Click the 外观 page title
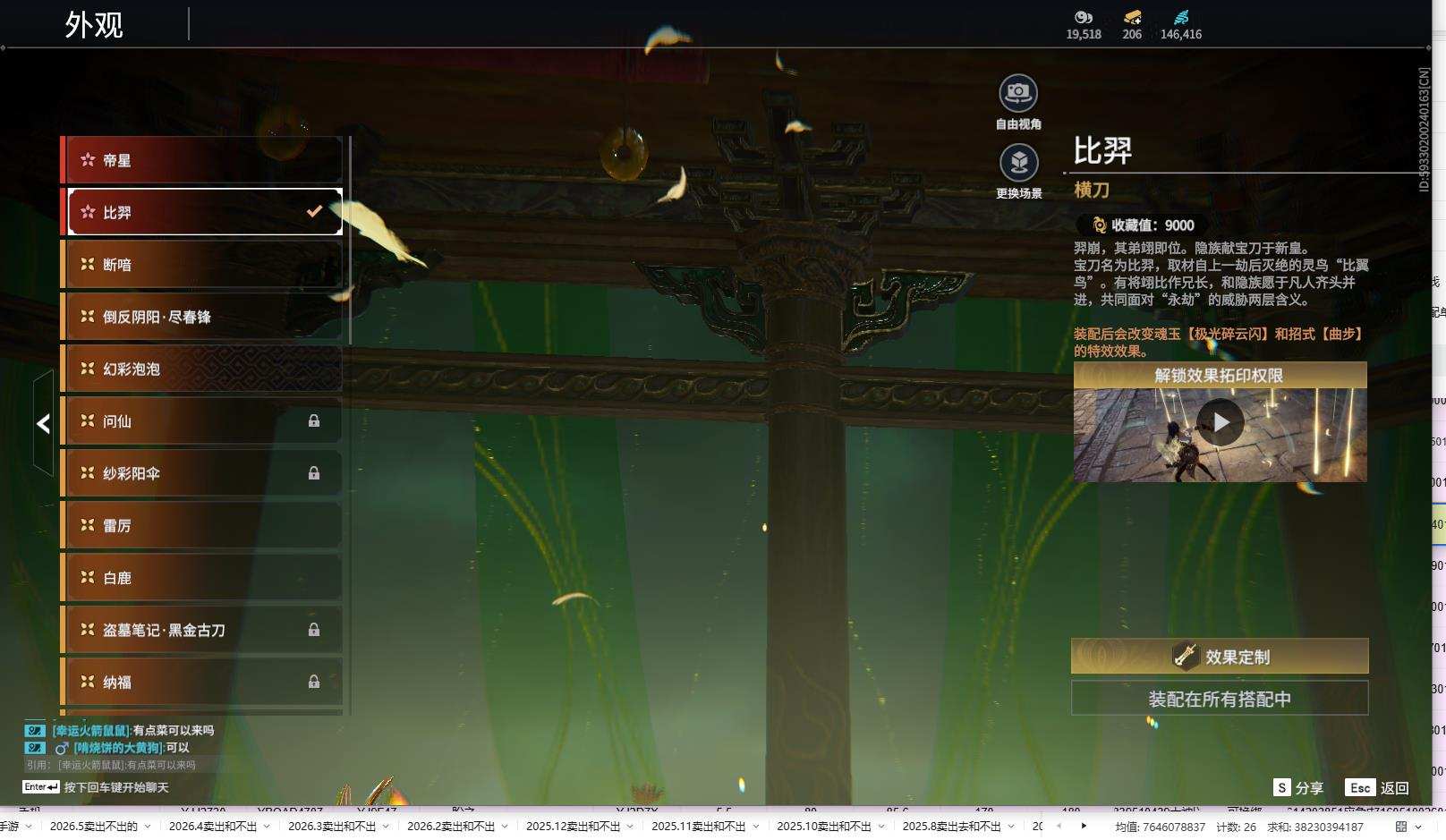This screenshot has width=1446, height=840. (94, 24)
